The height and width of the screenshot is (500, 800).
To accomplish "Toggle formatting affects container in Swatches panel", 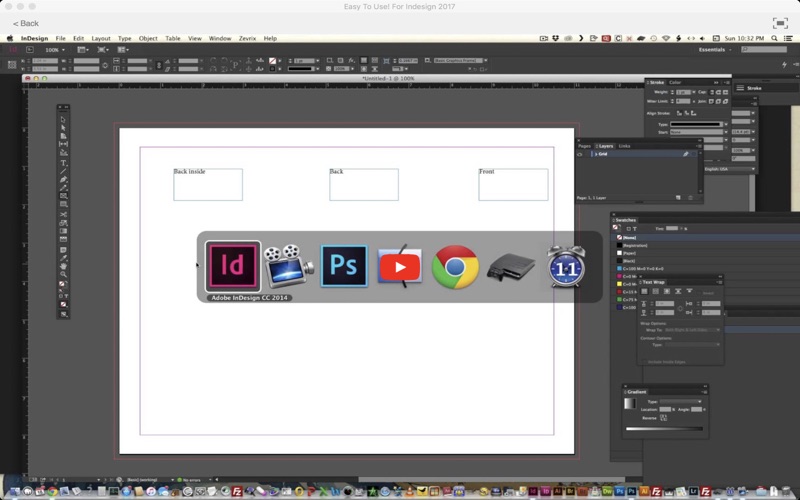I will point(629,229).
